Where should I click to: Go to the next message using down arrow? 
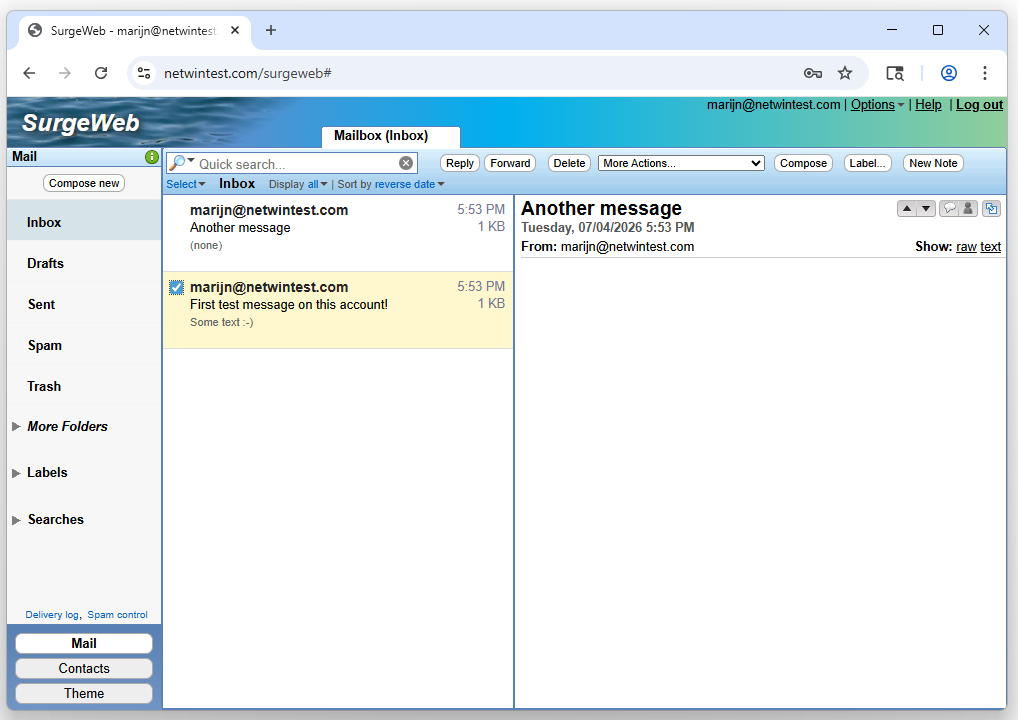(x=926, y=209)
